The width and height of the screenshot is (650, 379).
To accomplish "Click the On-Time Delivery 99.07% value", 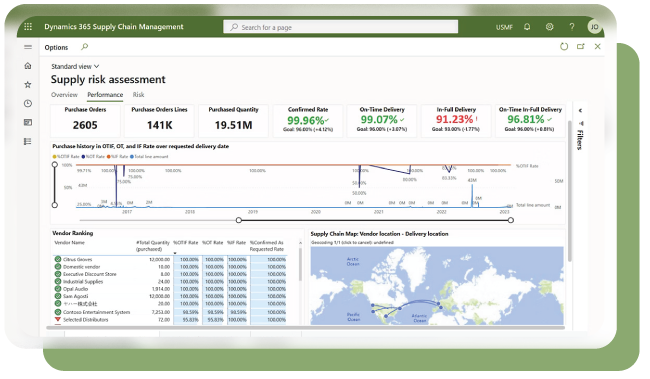I will (379, 119).
